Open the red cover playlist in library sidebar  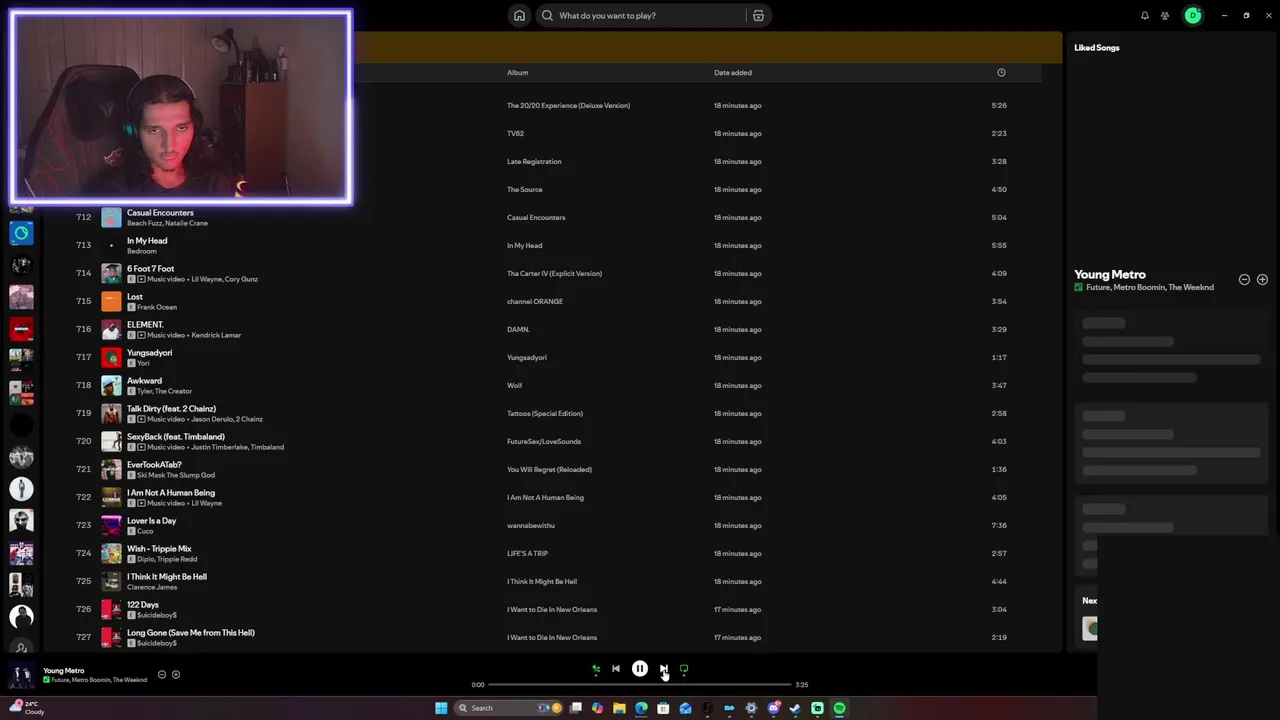pyautogui.click(x=21, y=329)
